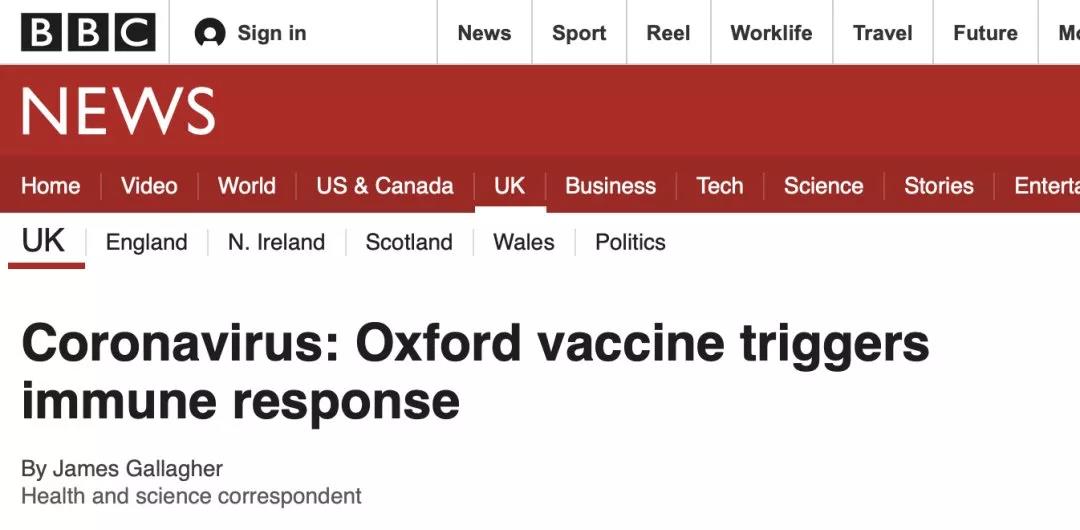
Task: Open the Future section link
Action: tap(985, 33)
